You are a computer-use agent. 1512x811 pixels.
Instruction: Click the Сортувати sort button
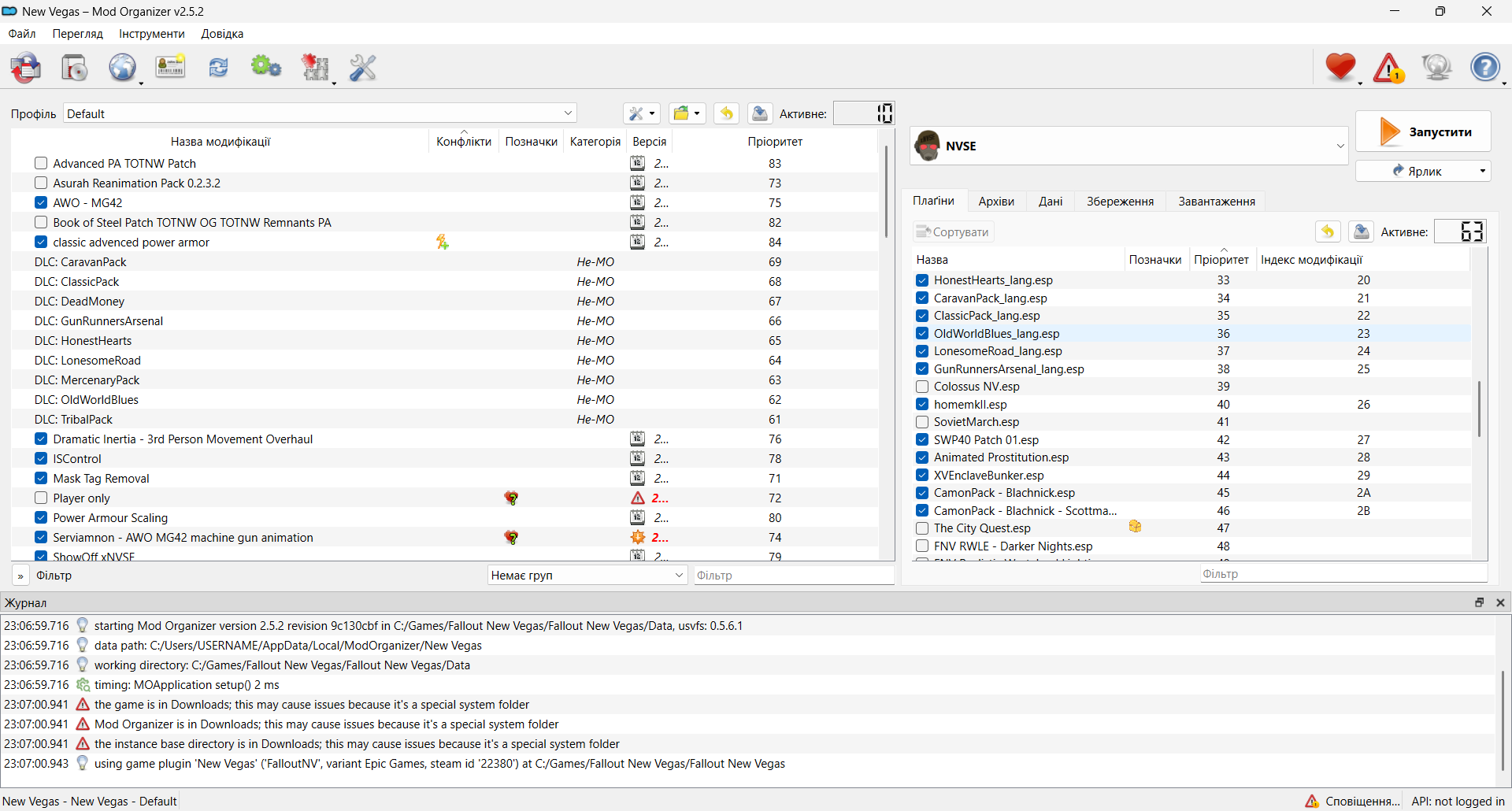(x=953, y=232)
